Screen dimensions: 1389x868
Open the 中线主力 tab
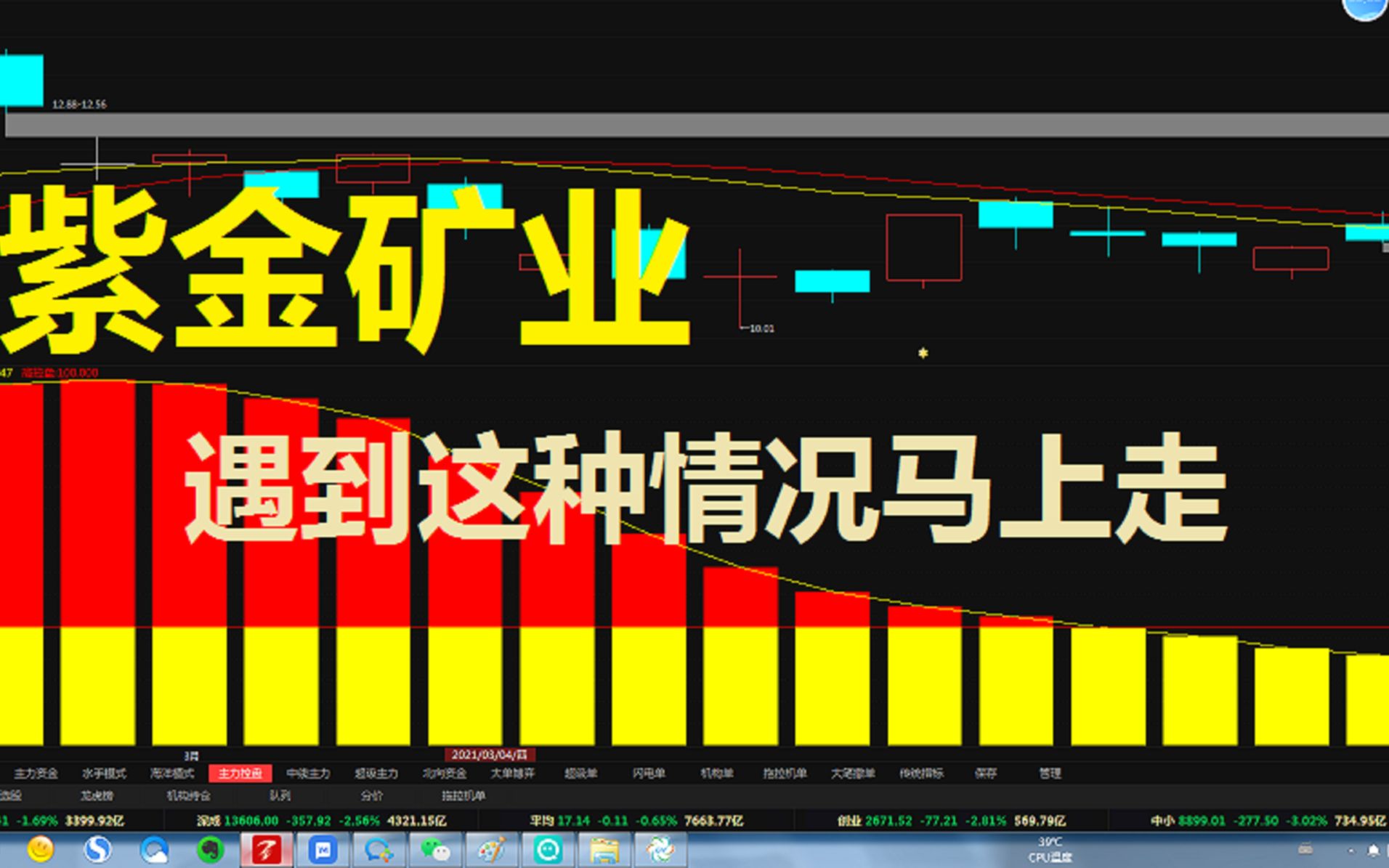click(x=308, y=774)
